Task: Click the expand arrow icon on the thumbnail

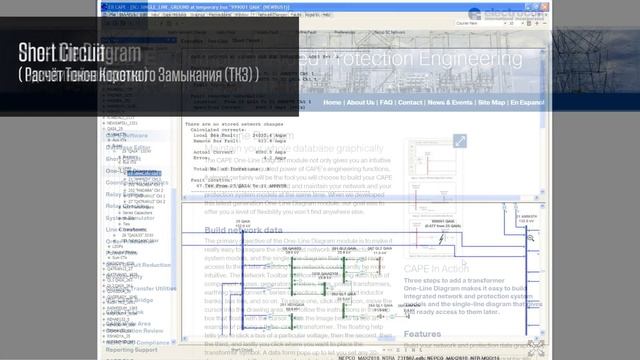Action: [x=460, y=141]
